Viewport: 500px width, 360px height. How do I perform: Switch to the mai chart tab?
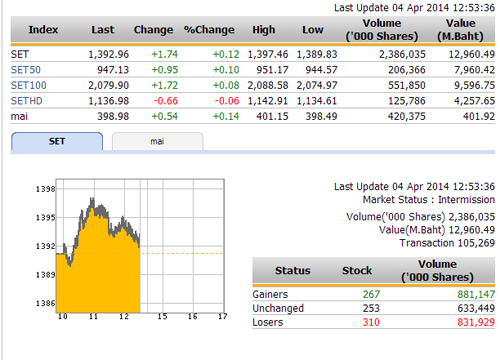point(157,141)
